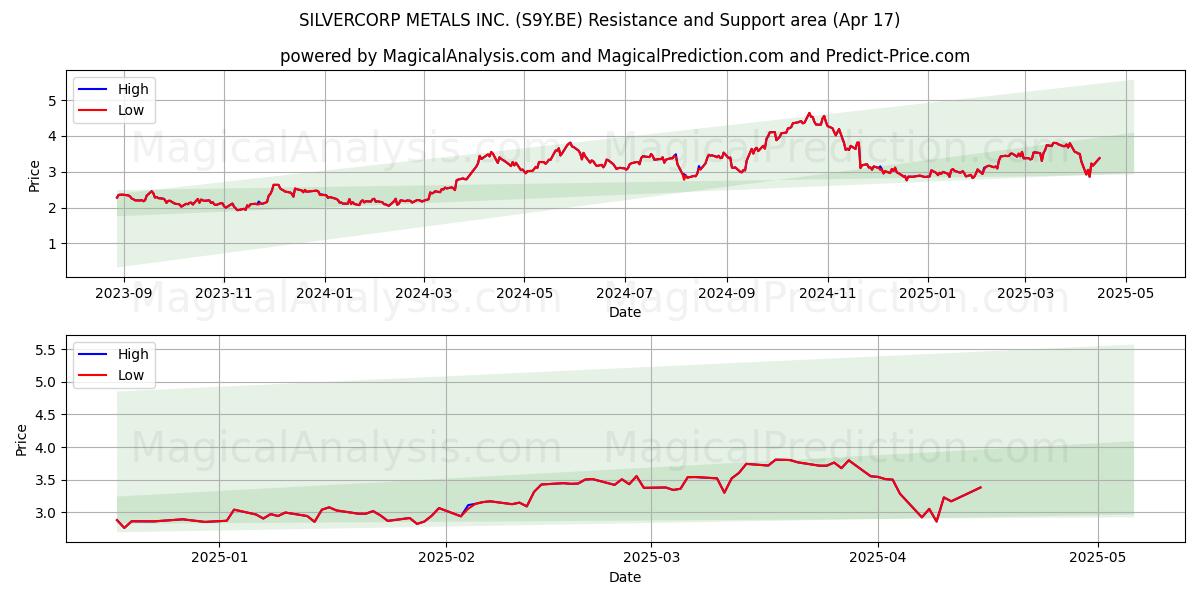
Task: Click the '2025-02' x-axis label on bottom chart
Action: 447,559
